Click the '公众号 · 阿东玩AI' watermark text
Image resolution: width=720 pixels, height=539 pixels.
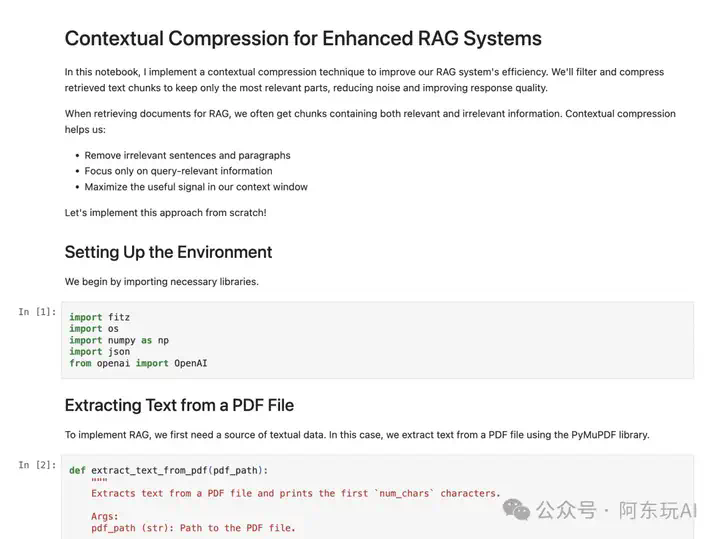point(616,511)
